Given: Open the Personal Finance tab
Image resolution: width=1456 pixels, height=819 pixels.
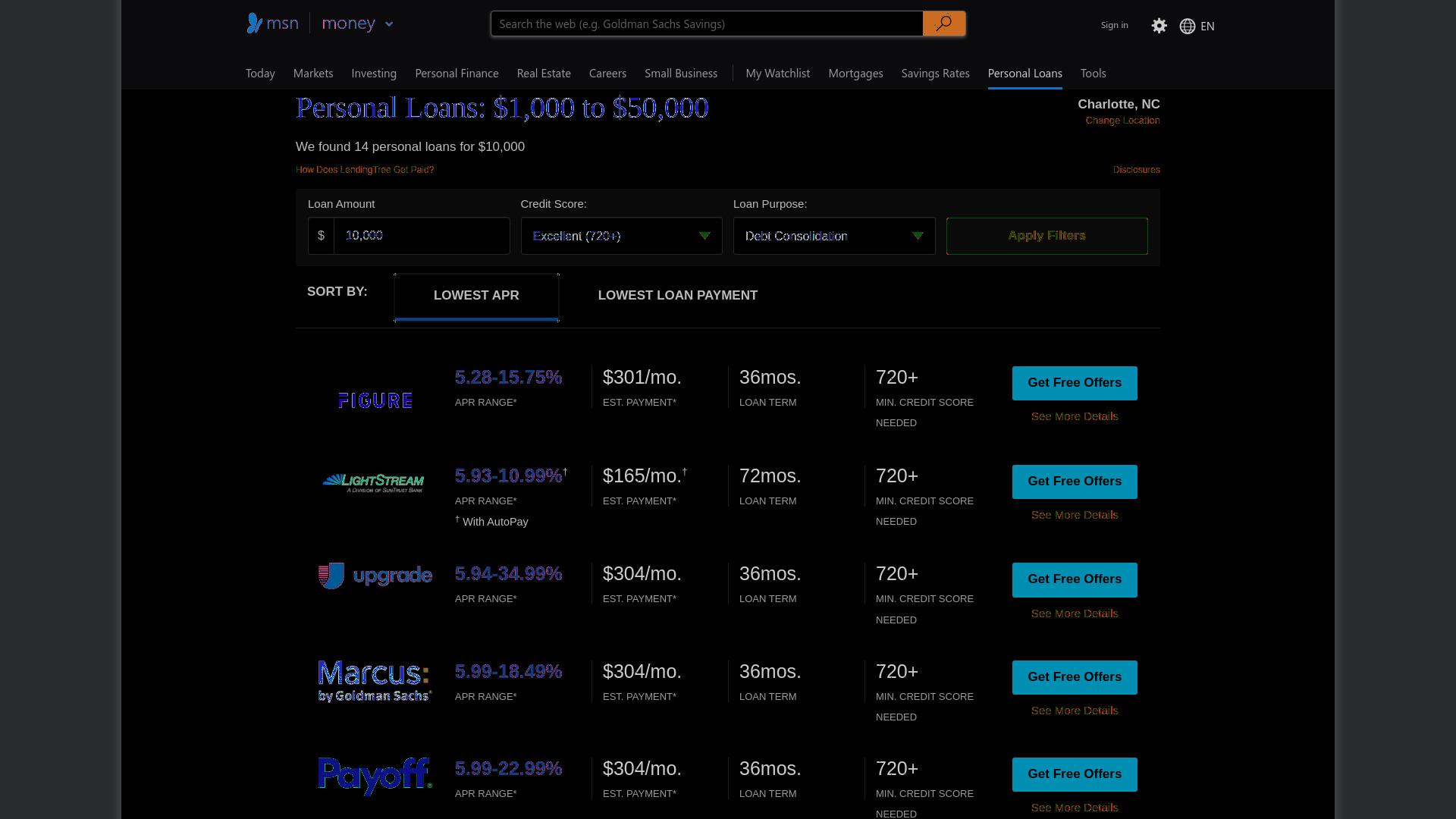Looking at the screenshot, I should tap(457, 74).
